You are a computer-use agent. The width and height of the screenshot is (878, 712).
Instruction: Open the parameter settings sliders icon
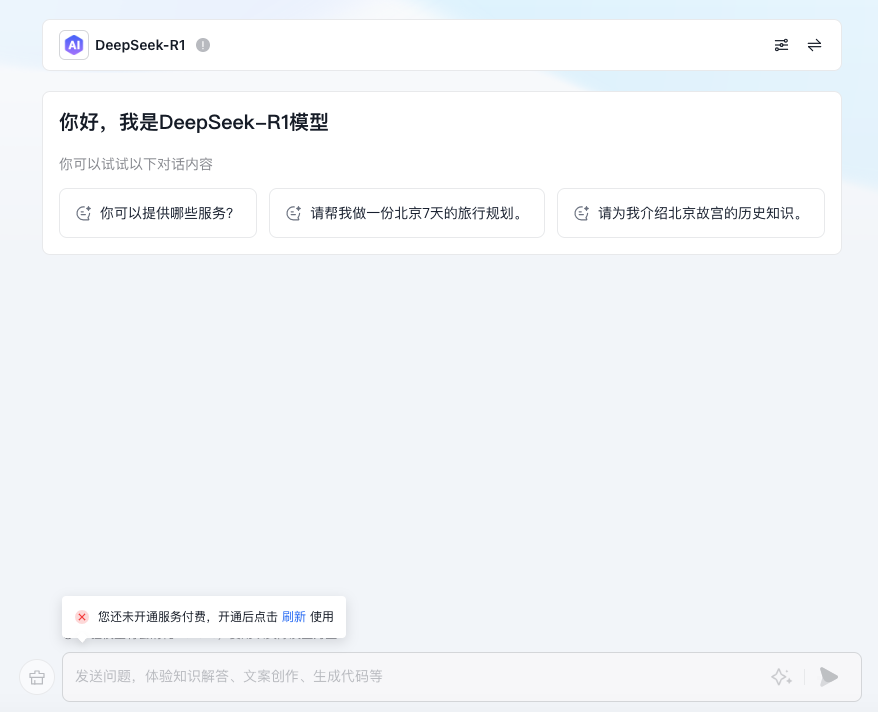[781, 45]
